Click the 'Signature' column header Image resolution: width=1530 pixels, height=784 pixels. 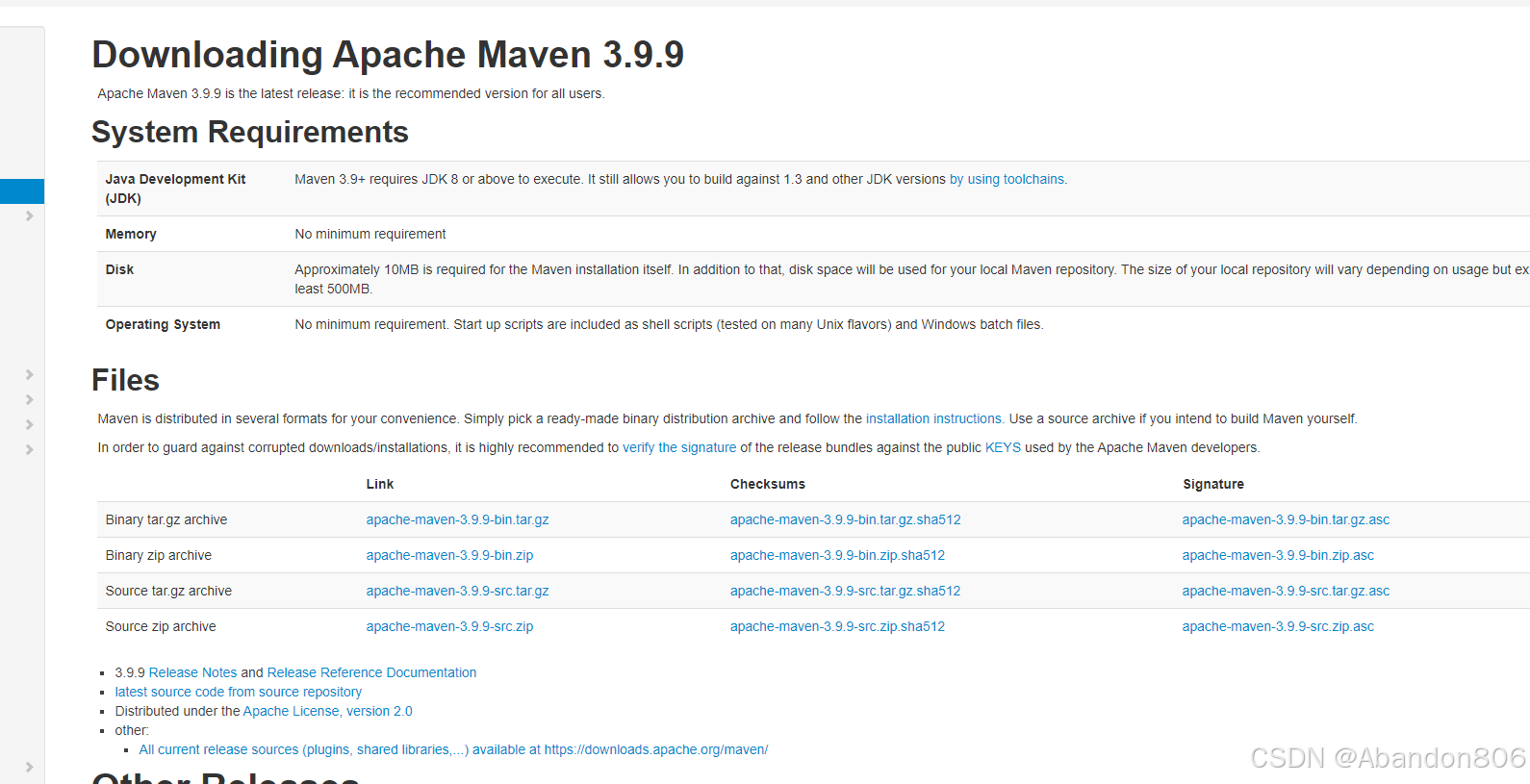(1213, 484)
